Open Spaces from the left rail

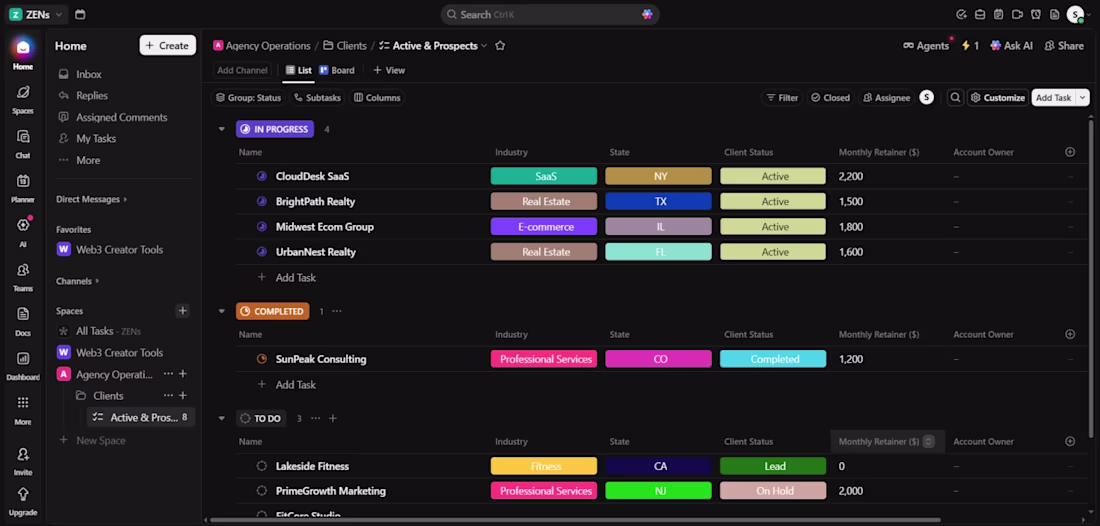[22, 99]
